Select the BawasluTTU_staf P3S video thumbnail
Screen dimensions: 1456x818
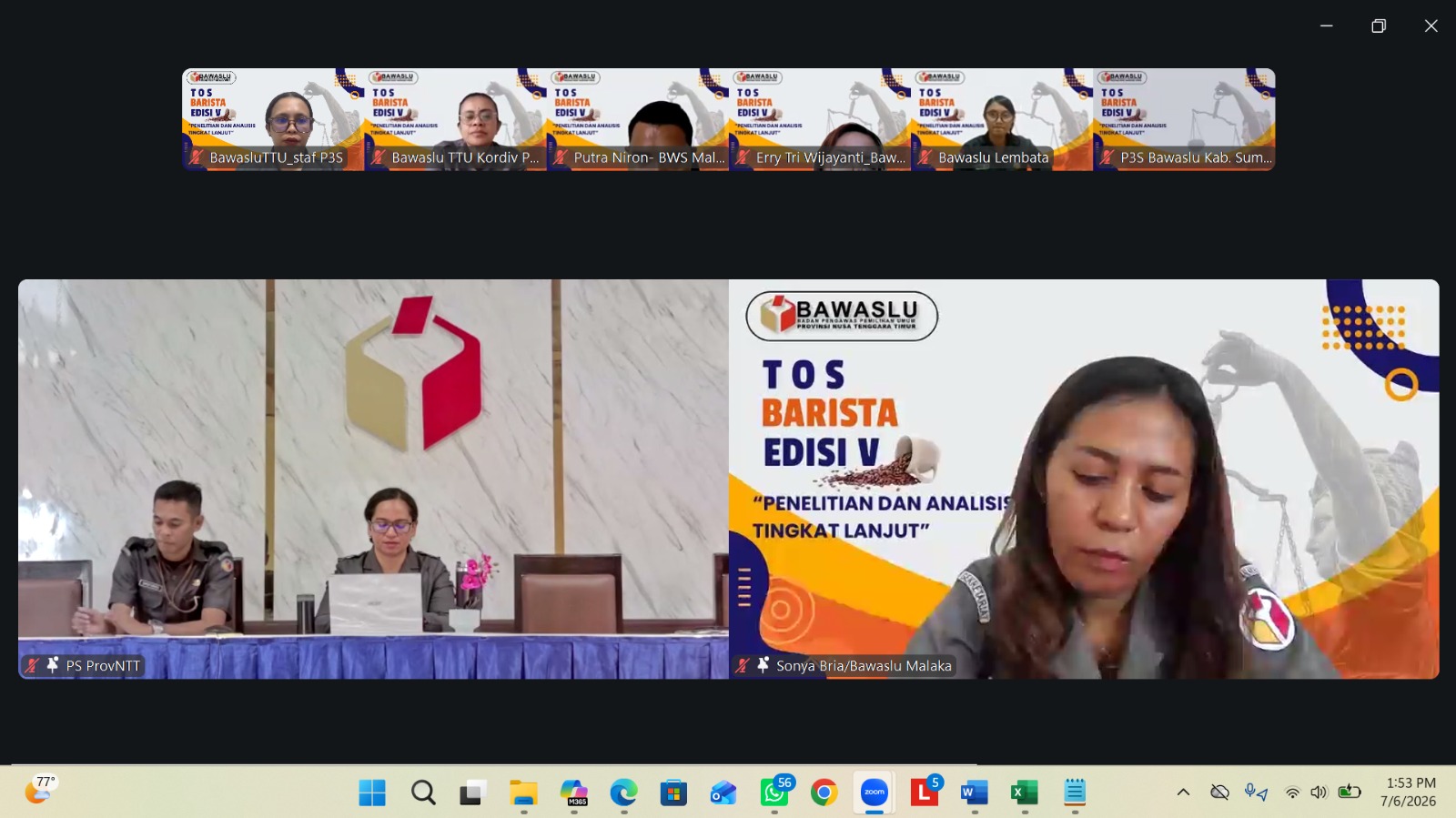pyautogui.click(x=273, y=119)
